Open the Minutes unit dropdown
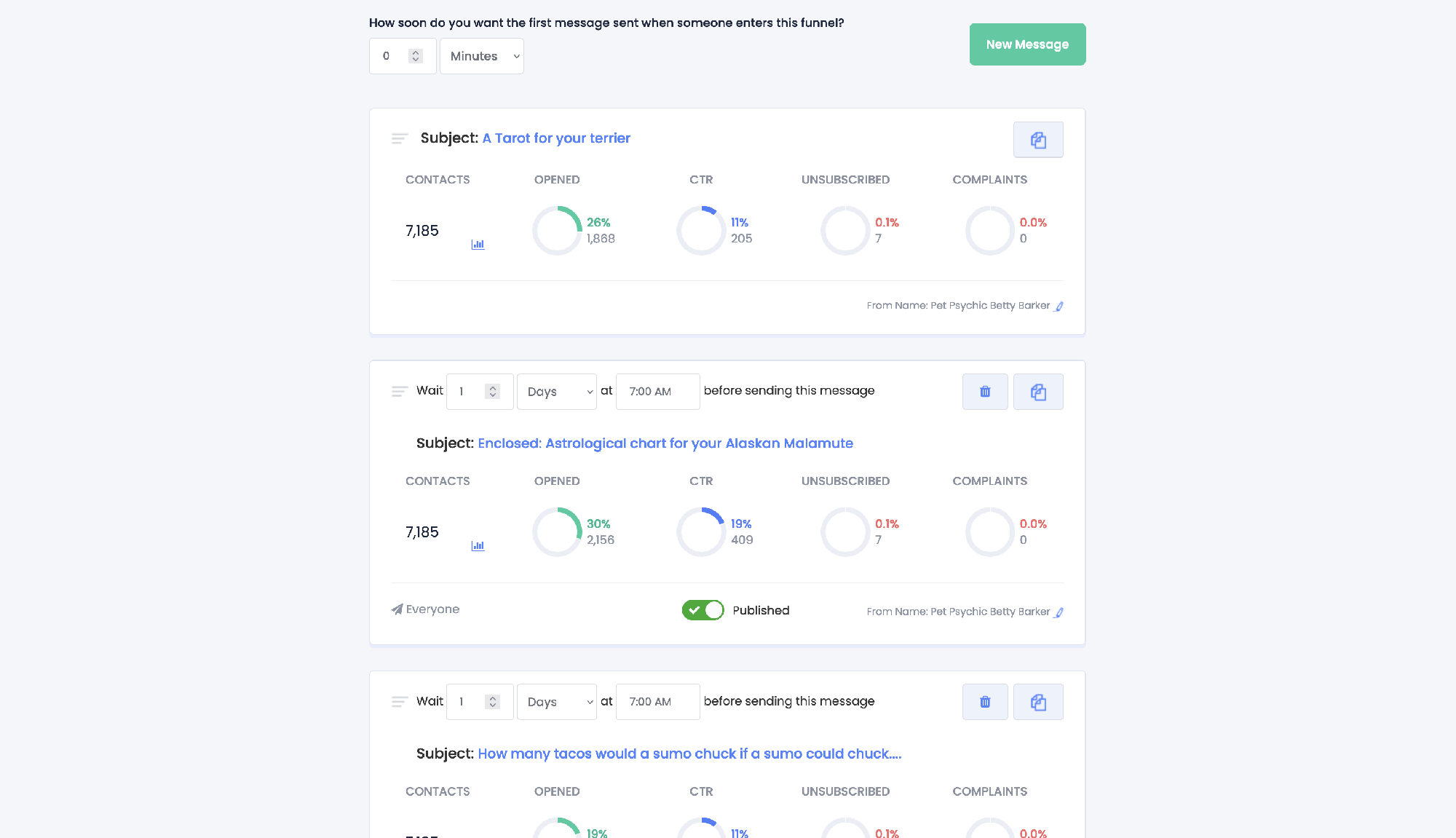 482,56
